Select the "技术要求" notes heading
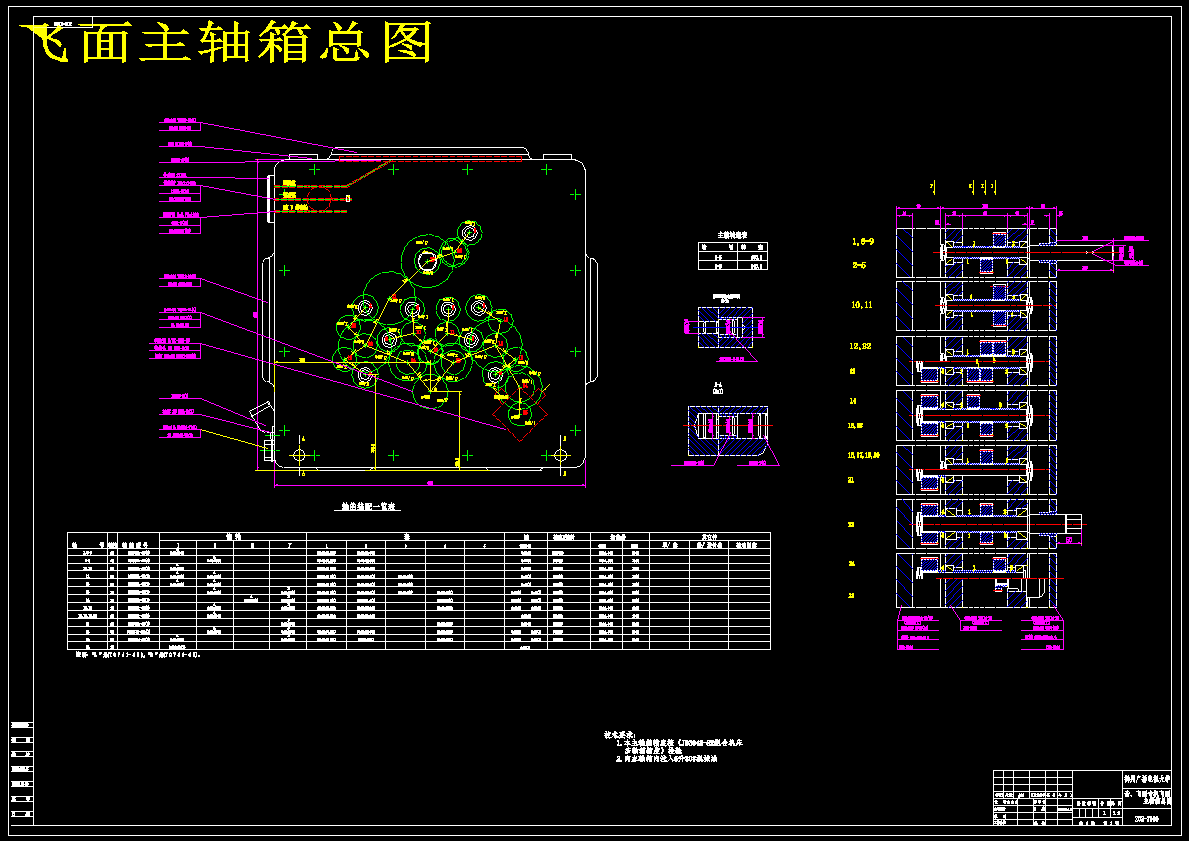The width and height of the screenshot is (1189, 841). (x=620, y=735)
